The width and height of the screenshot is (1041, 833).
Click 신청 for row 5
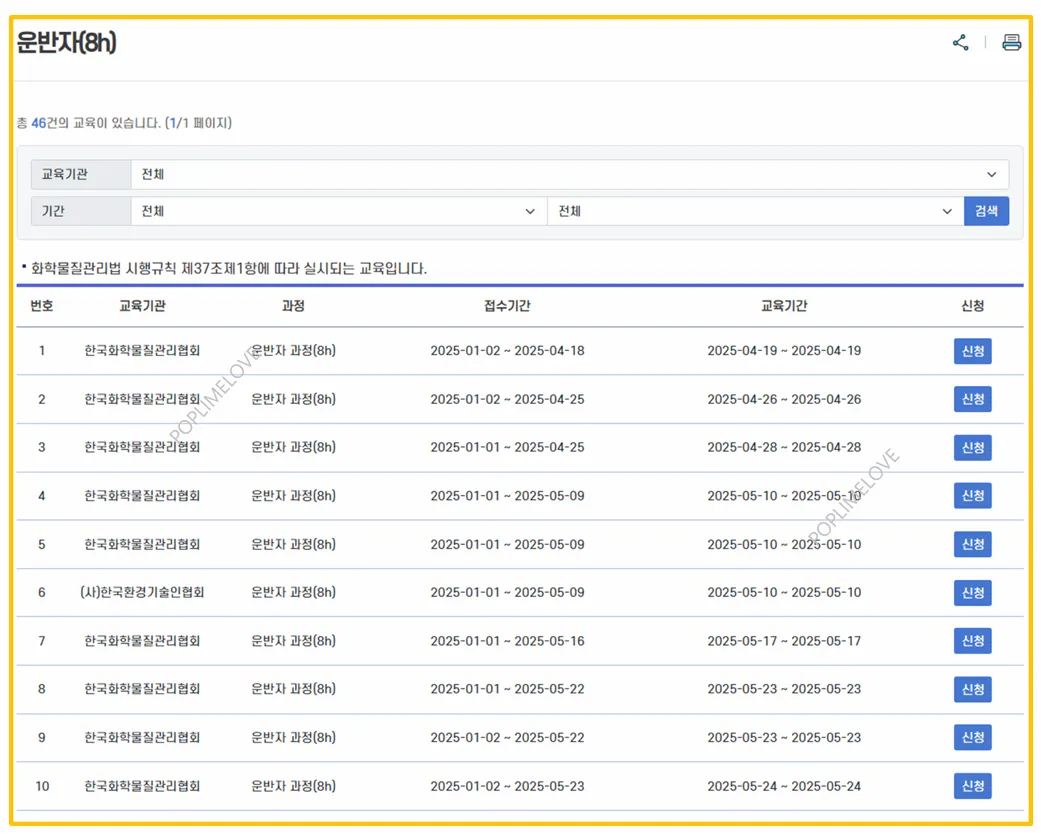[x=973, y=545]
